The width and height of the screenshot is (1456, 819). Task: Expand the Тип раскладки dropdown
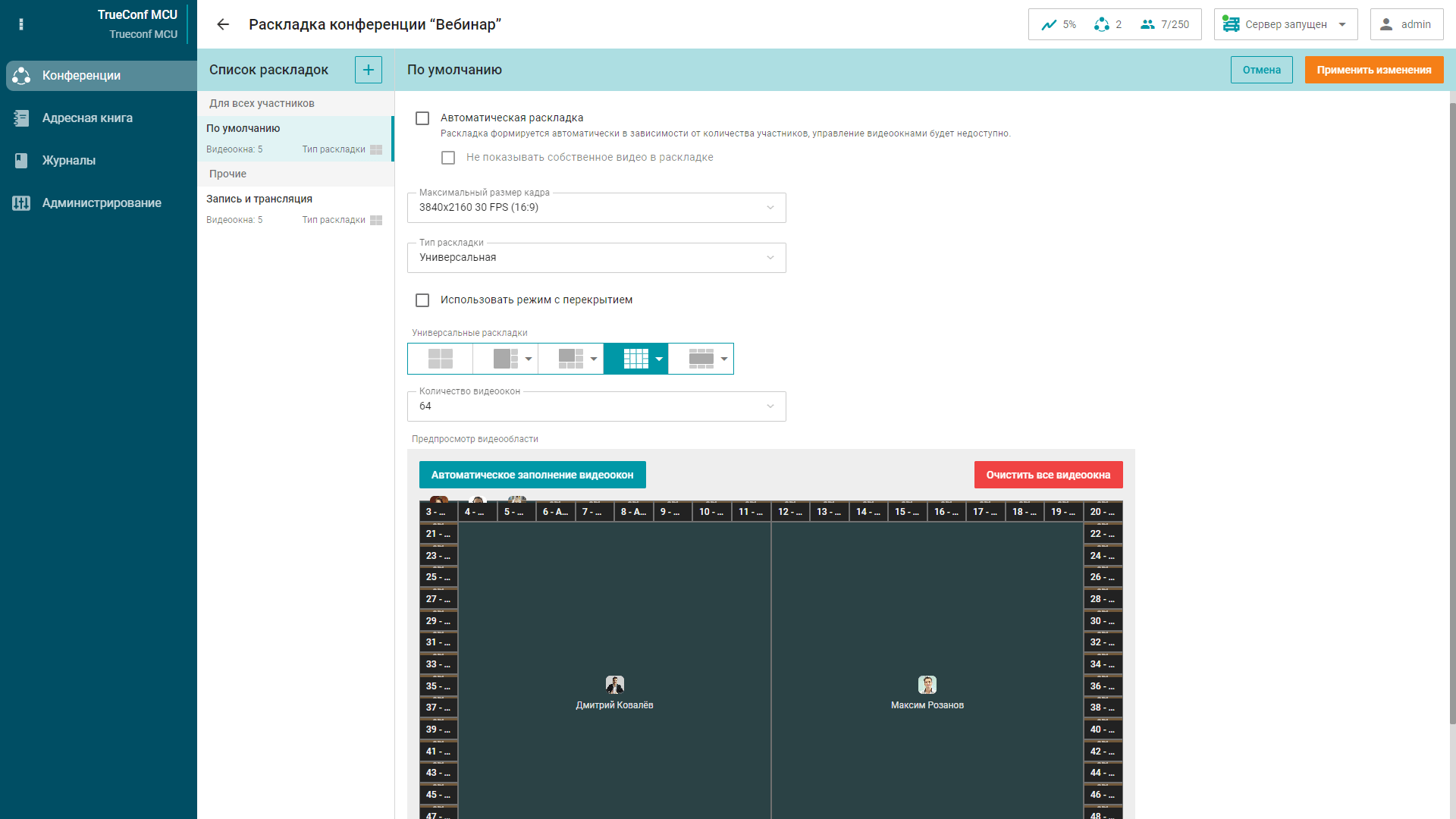596,258
